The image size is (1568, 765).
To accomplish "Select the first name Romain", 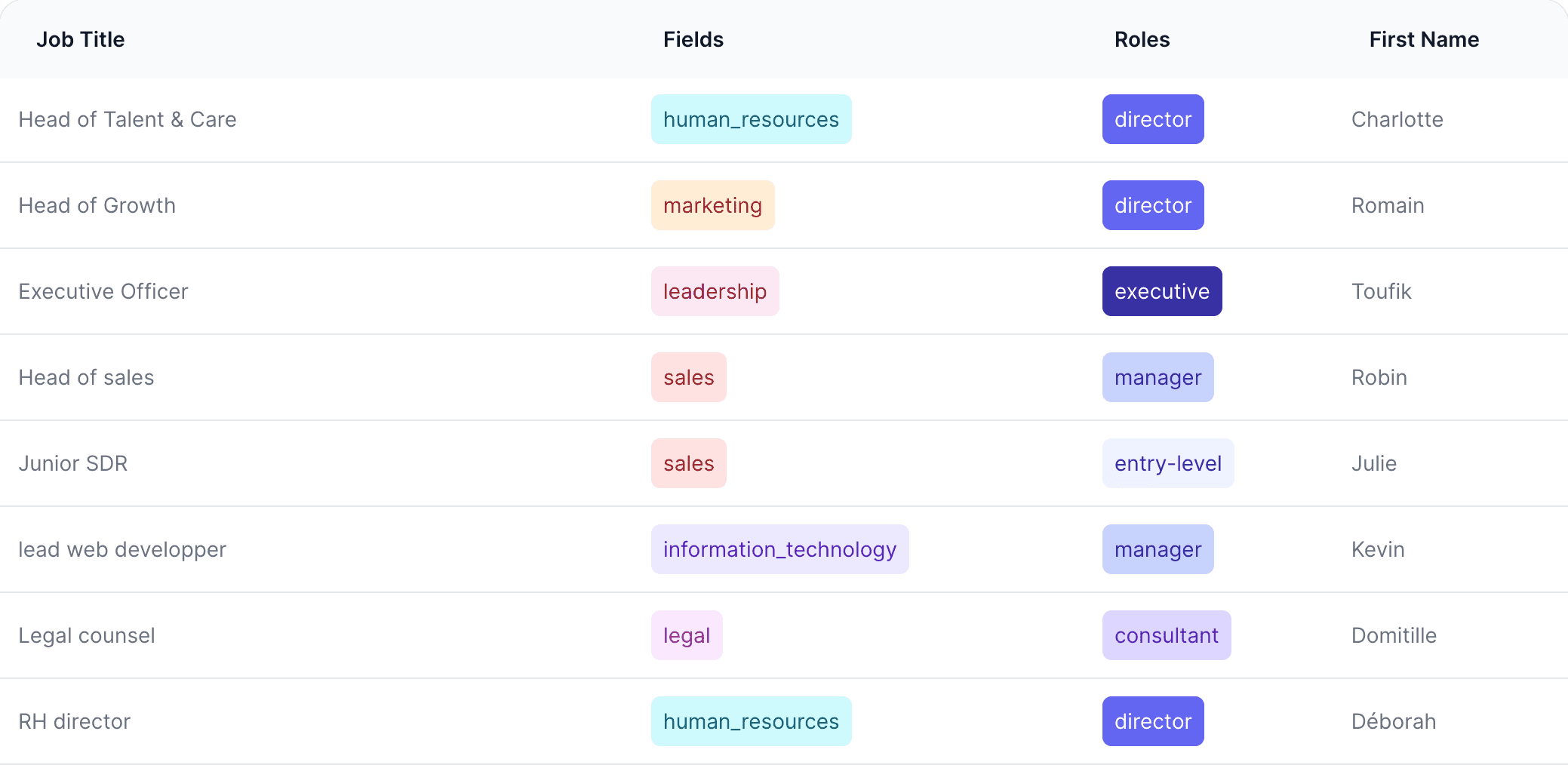I will 1388,205.
